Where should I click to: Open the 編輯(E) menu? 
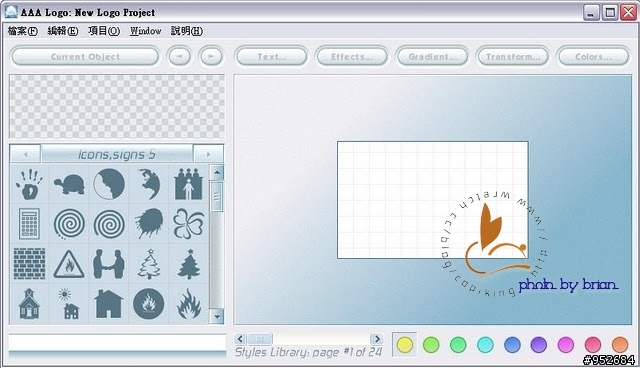tap(62, 31)
